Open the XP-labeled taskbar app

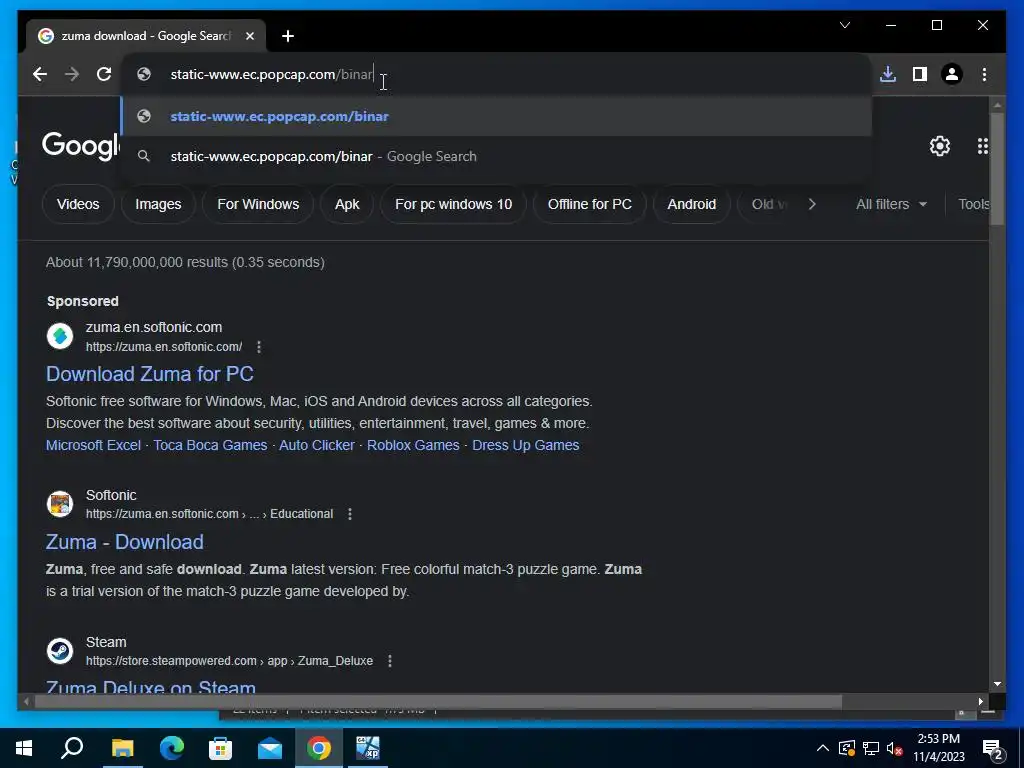coord(368,748)
